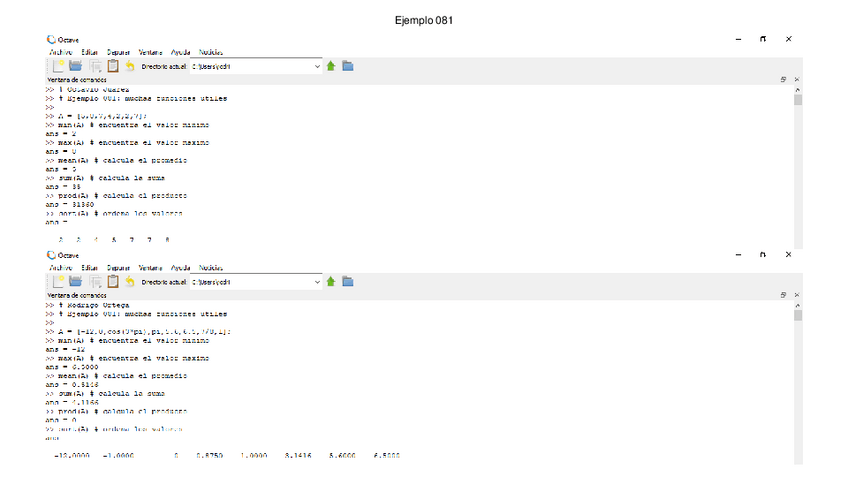
Task: Click Octave logo icon in upper window title
Action: pyautogui.click(x=51, y=39)
